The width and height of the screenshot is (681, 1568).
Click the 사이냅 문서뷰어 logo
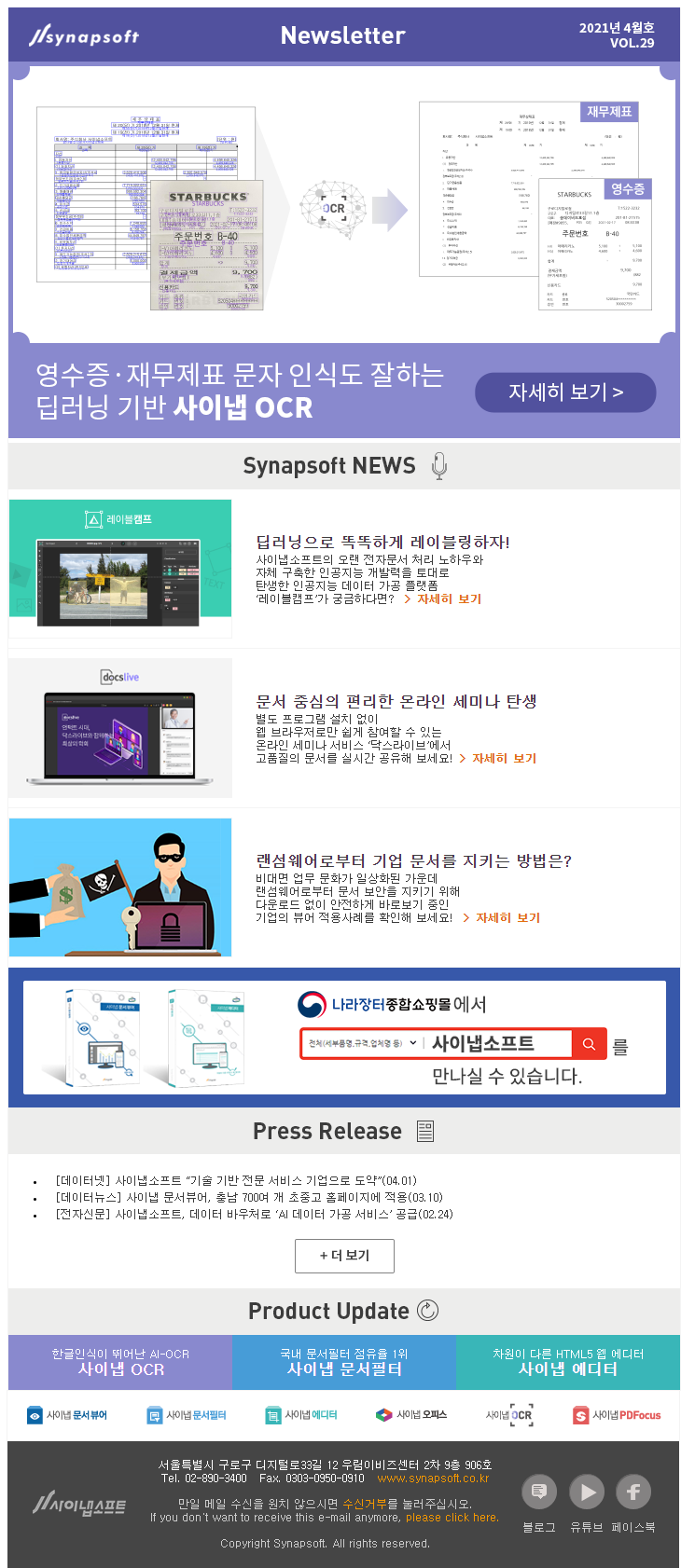pos(66,1415)
